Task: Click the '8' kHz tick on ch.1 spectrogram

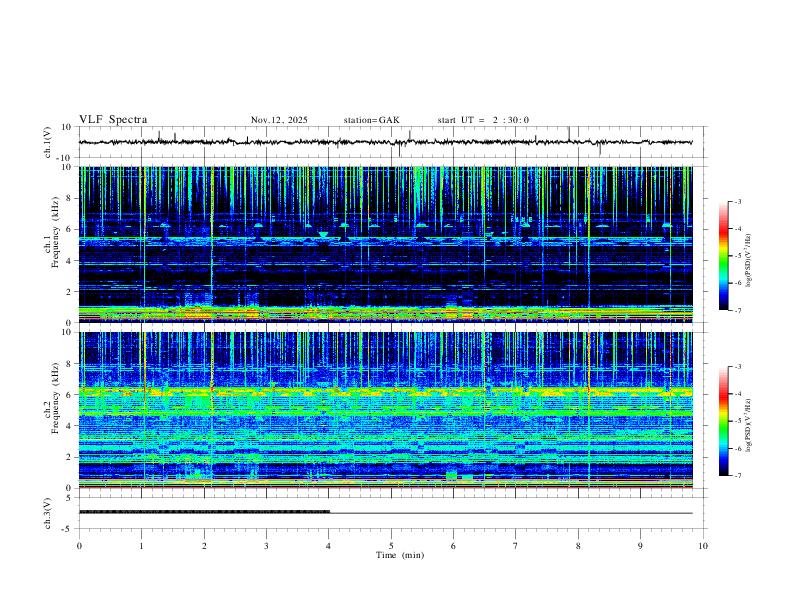Action: click(69, 198)
